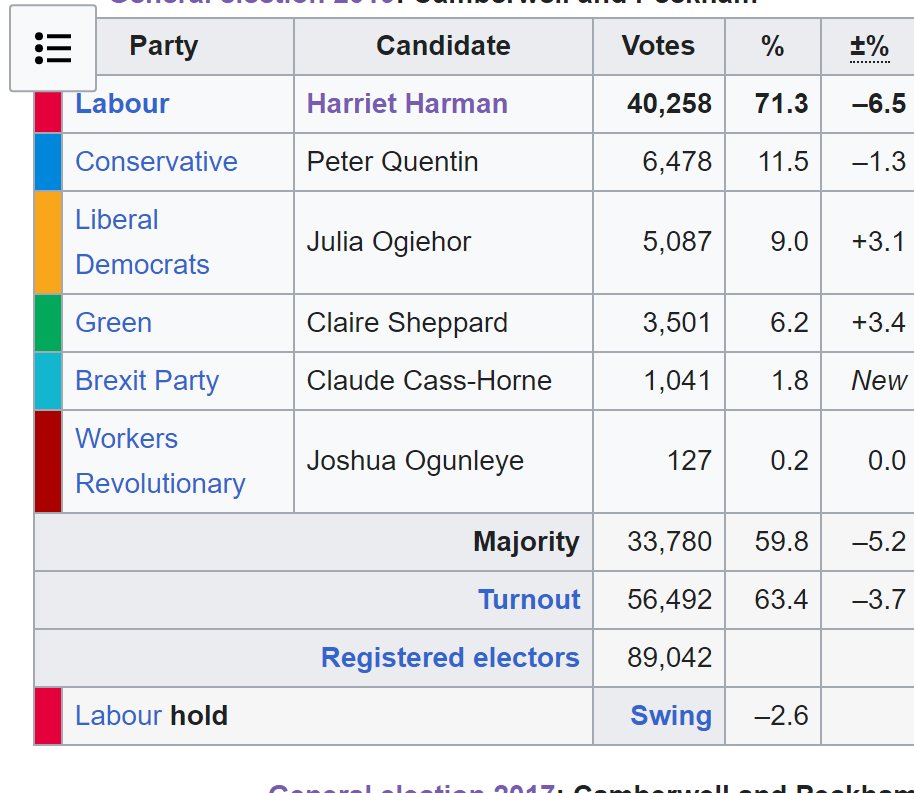
Task: Click the Swing link
Action: click(671, 715)
